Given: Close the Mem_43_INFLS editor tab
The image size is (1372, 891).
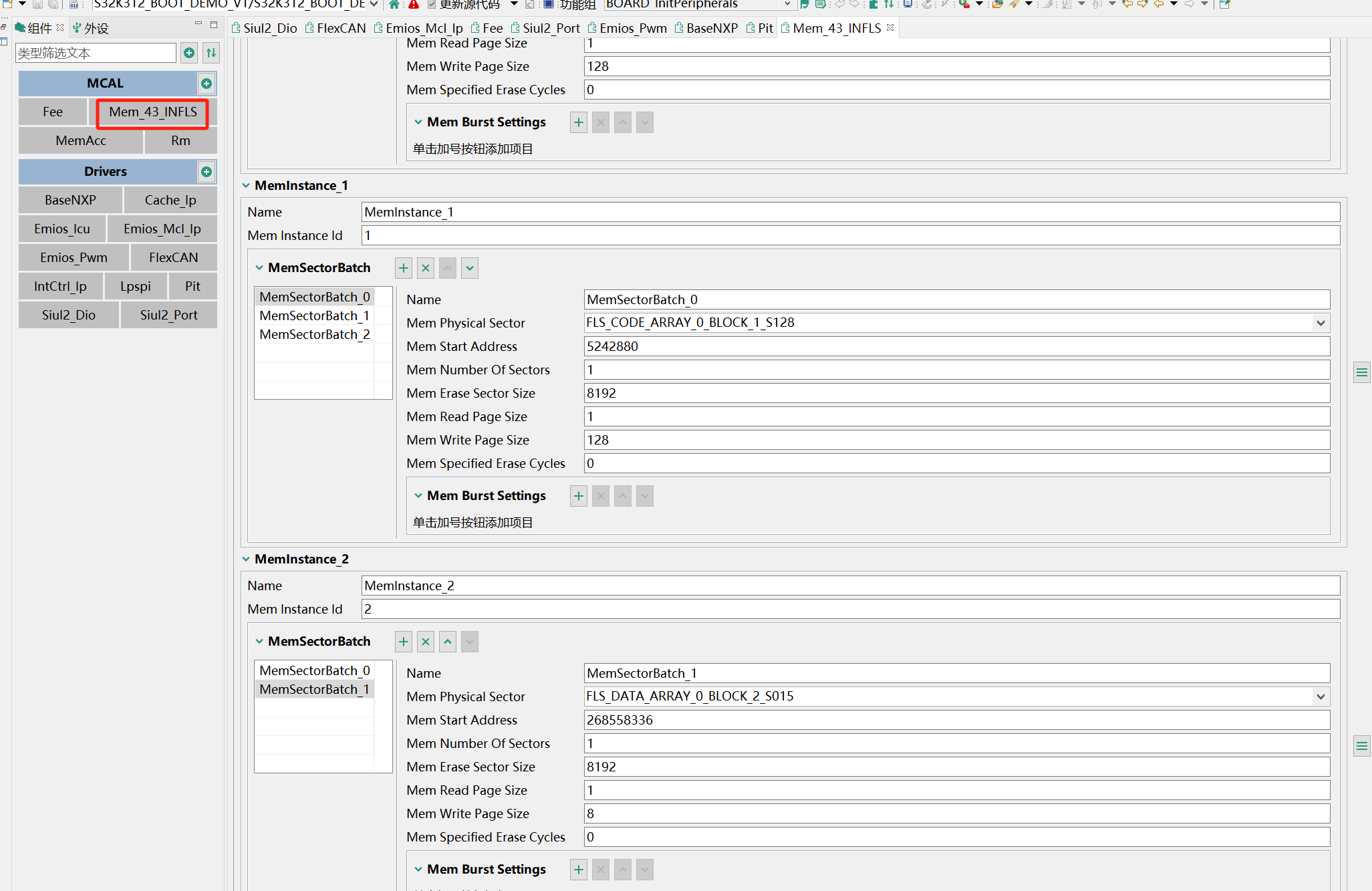Looking at the screenshot, I should point(890,27).
